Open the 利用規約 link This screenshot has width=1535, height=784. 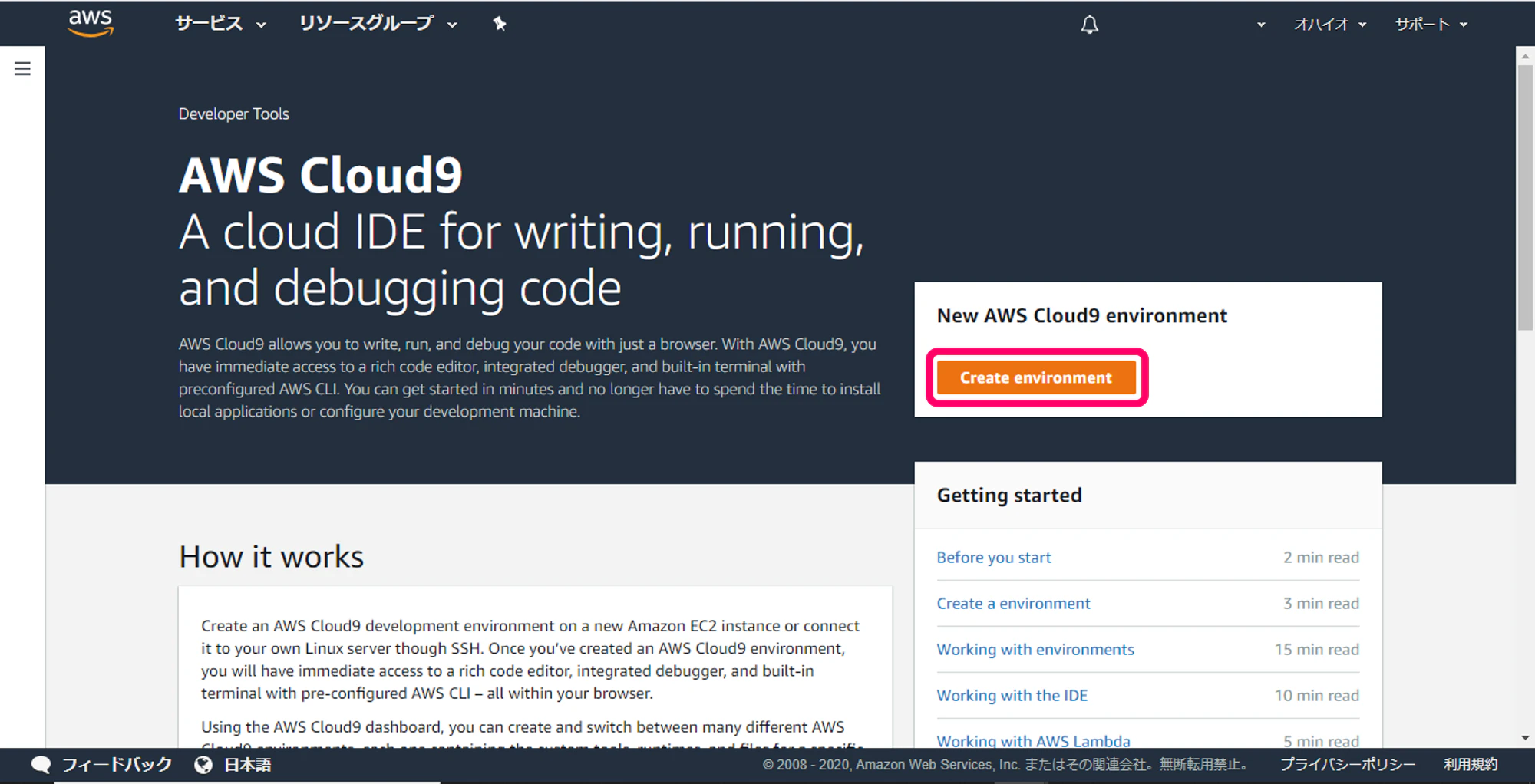click(x=1470, y=765)
